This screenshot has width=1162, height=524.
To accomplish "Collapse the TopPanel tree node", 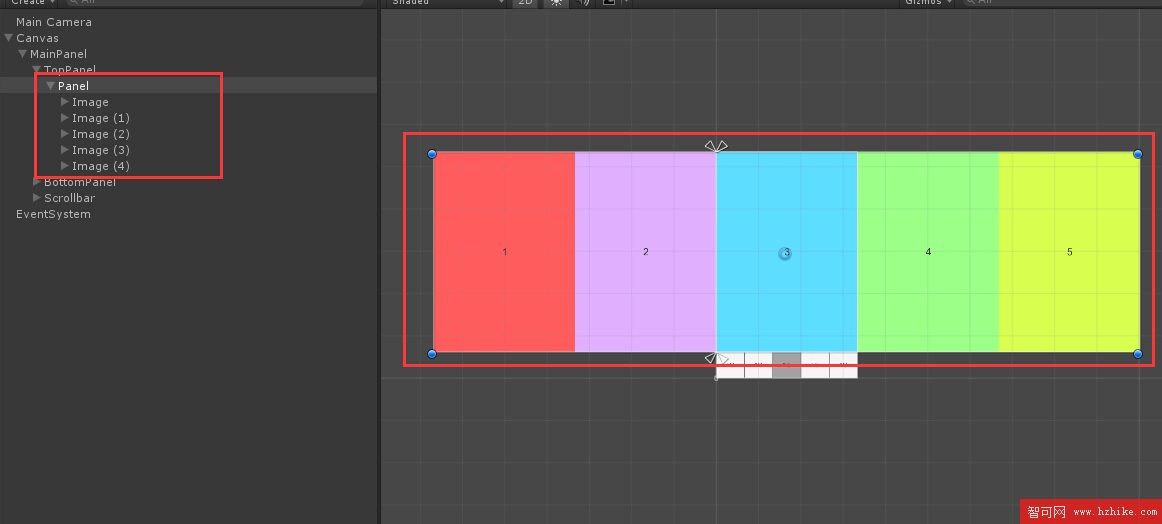I will tap(37, 70).
